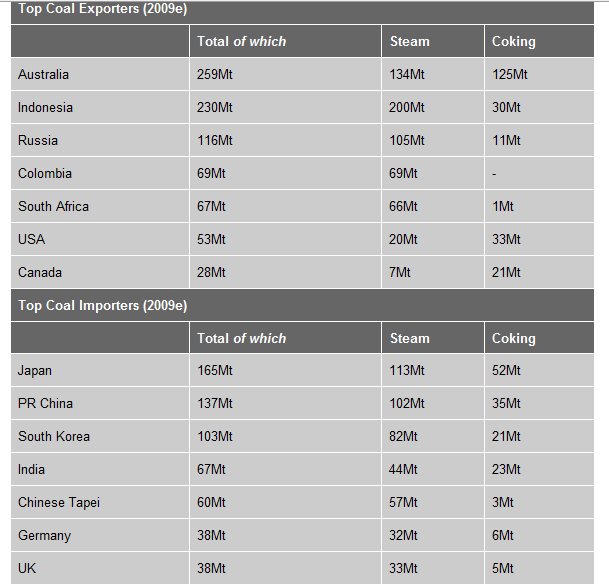609x585 pixels.
Task: Click the India country cell
Action: [100, 469]
